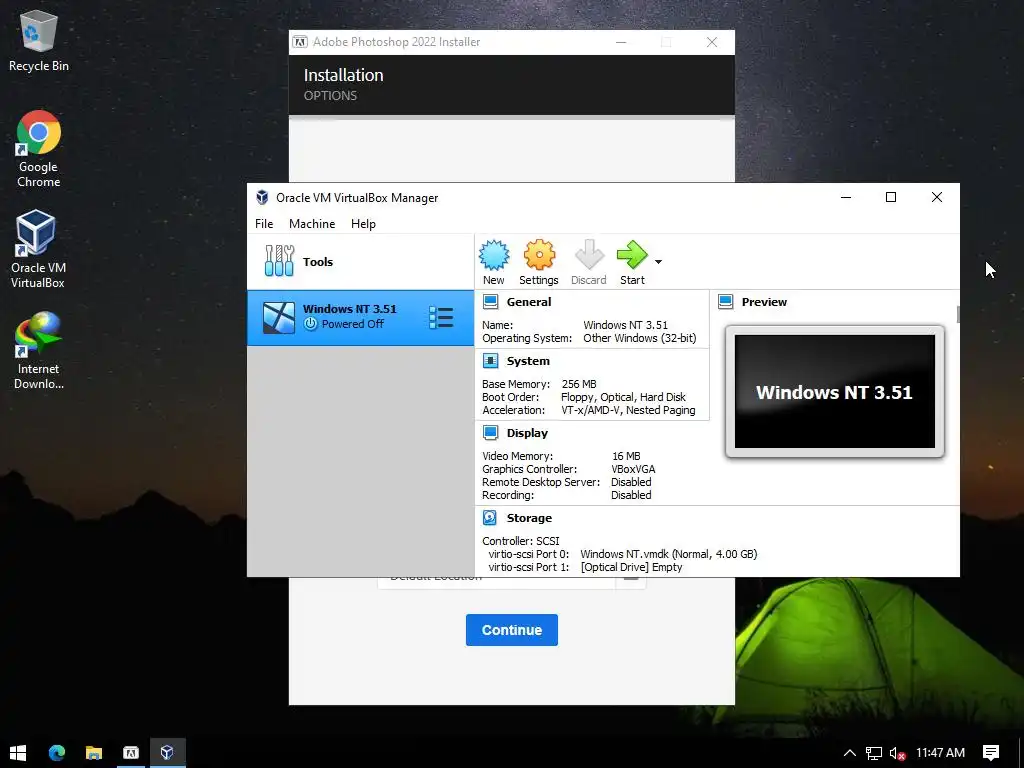Click Operating System Other Windows (32-bit)
The image size is (1024, 768).
[640, 338]
